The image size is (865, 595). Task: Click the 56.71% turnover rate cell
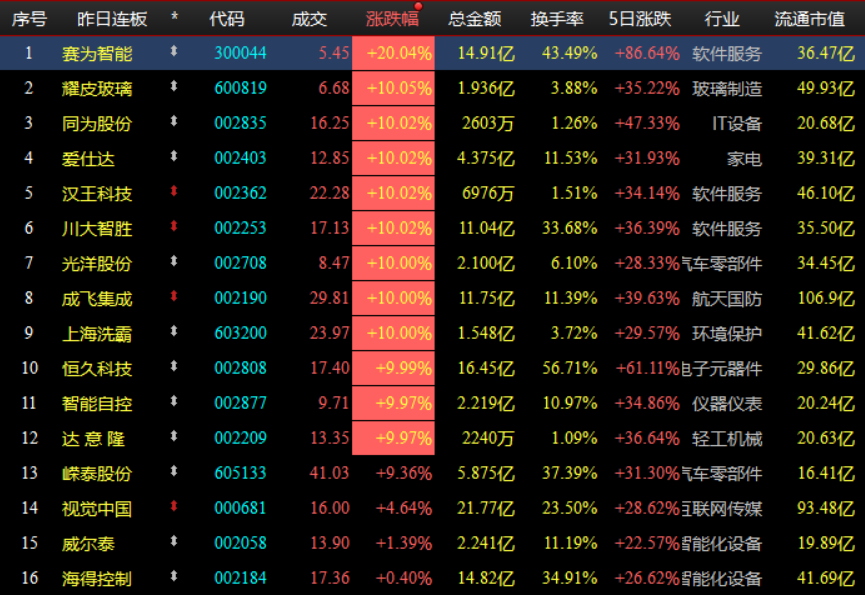[569, 368]
